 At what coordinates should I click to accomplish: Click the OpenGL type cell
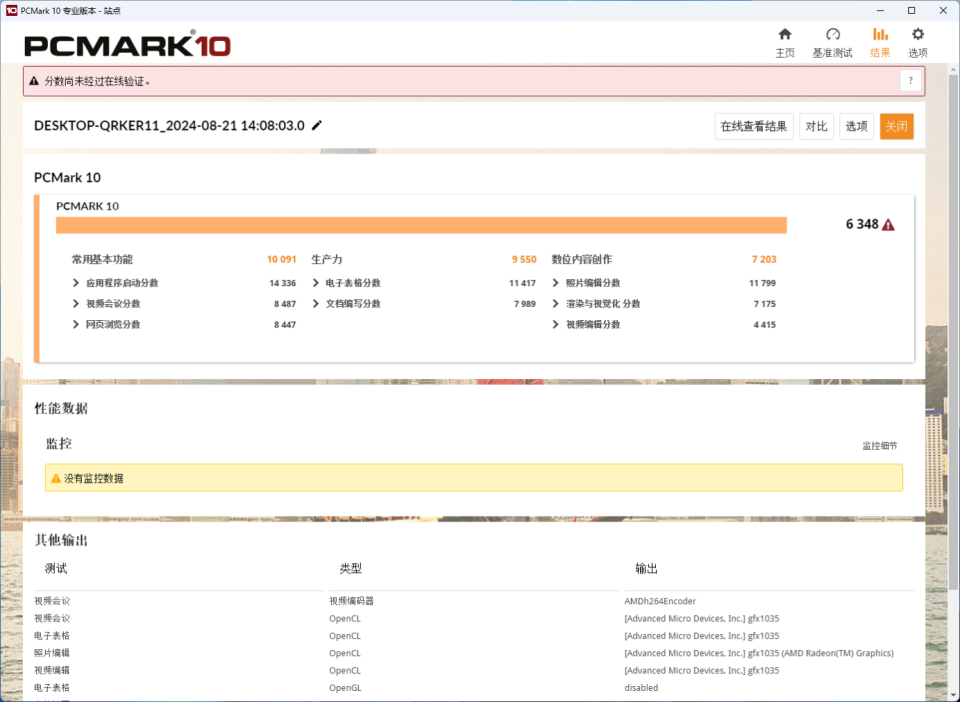click(x=345, y=687)
